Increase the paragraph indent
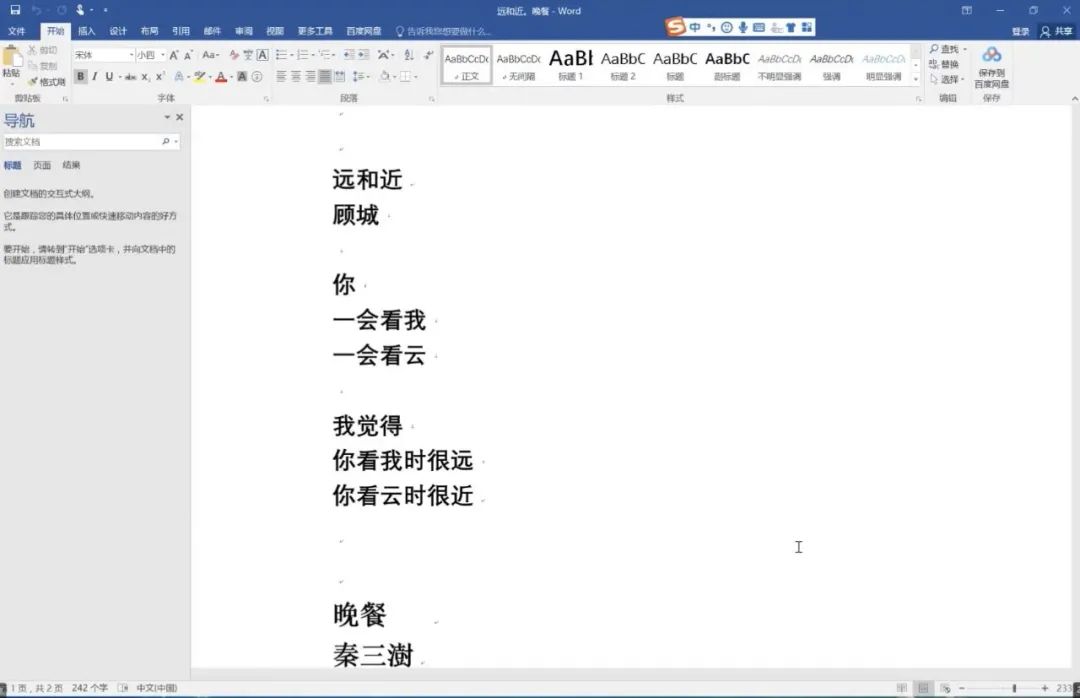 point(363,55)
